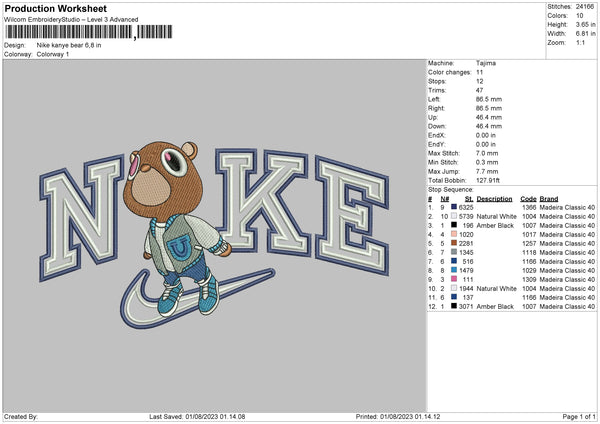Click the "Printed: 01/08/2023 01.14.12" footer text
This screenshot has height=424, width=600.
tap(398, 417)
